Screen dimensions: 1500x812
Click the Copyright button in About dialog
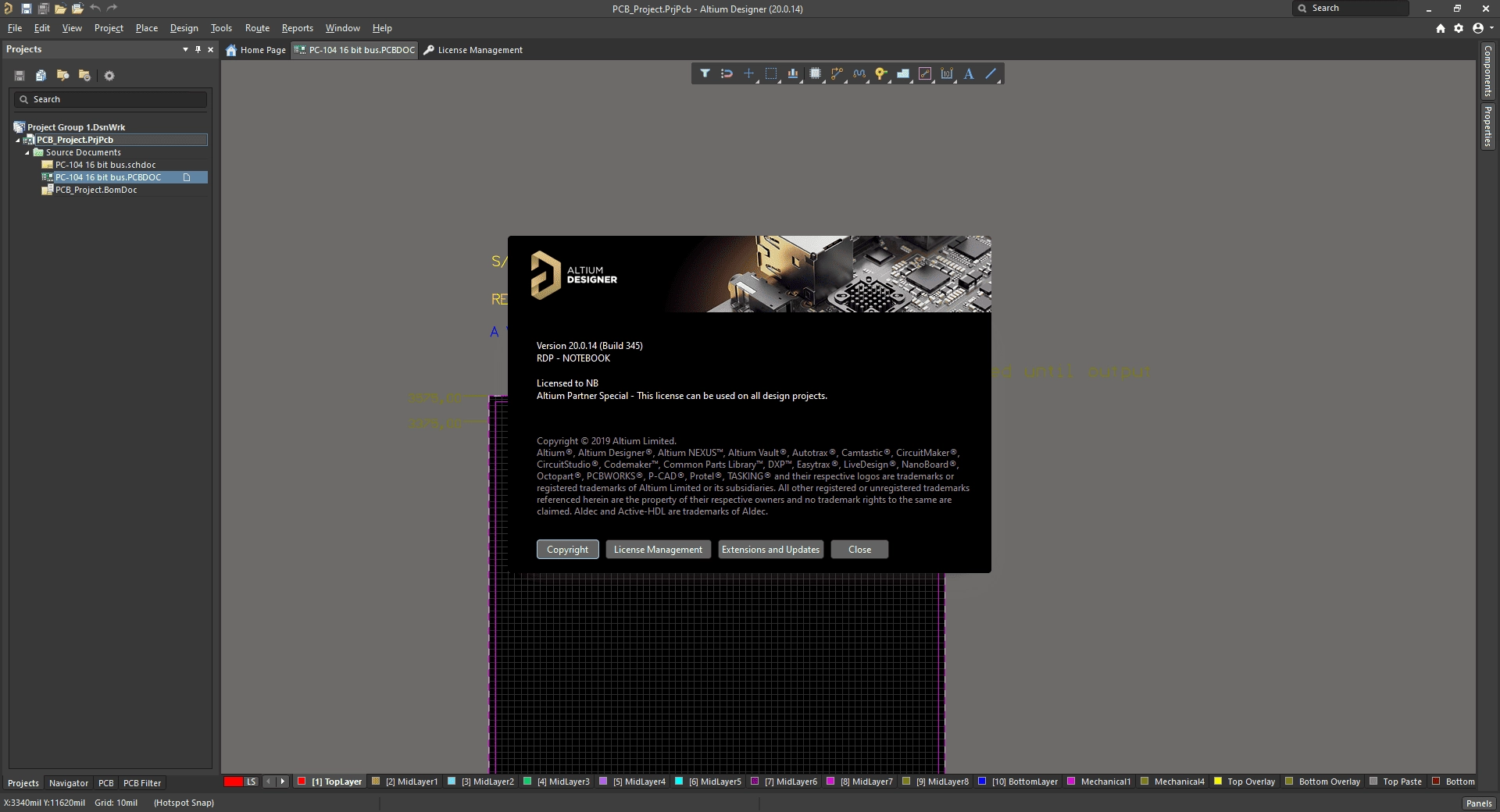568,550
